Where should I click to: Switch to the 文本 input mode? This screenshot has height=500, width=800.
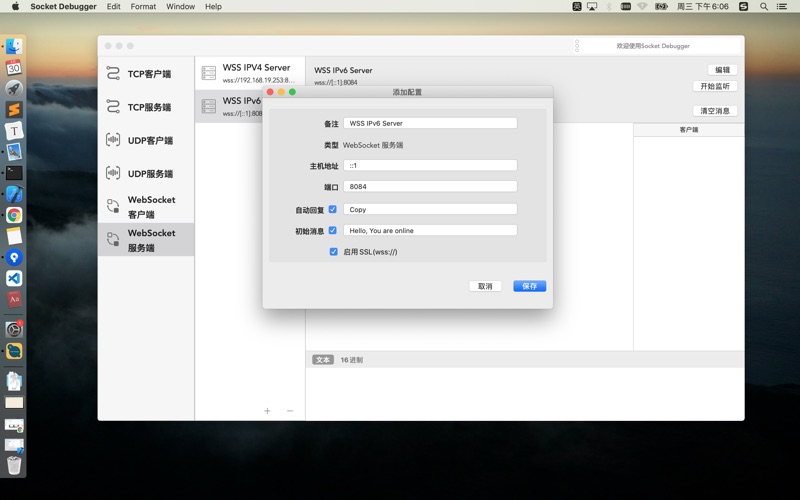click(x=323, y=360)
